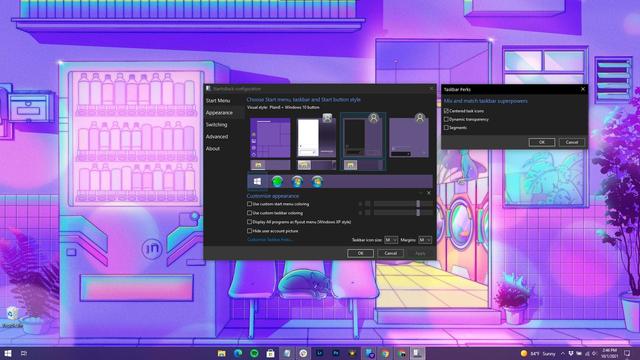Uncheck Centered task icons in Taskbar Perks
Screen dimensions: 640x360
(x=446, y=111)
